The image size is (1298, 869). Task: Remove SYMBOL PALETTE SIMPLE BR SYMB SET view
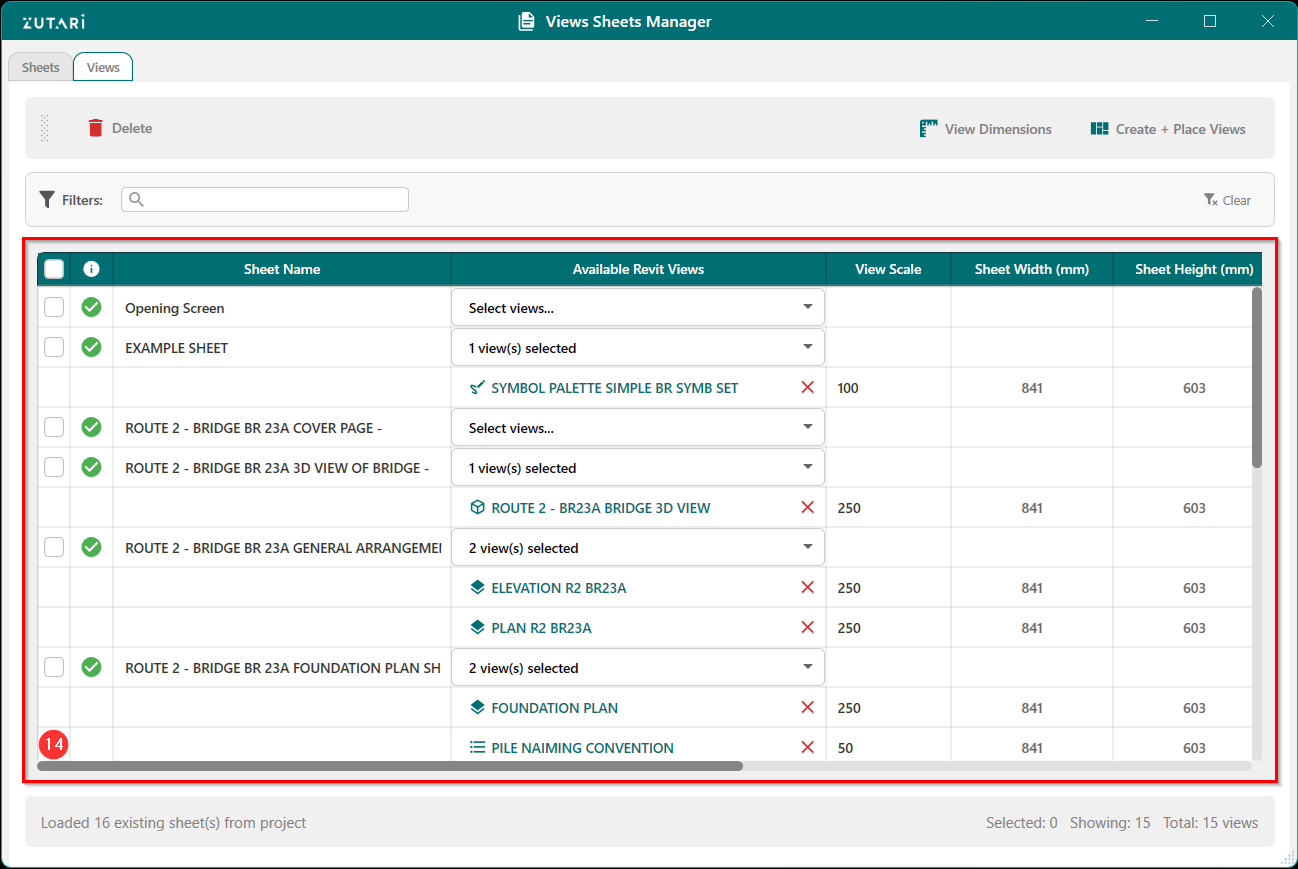807,388
